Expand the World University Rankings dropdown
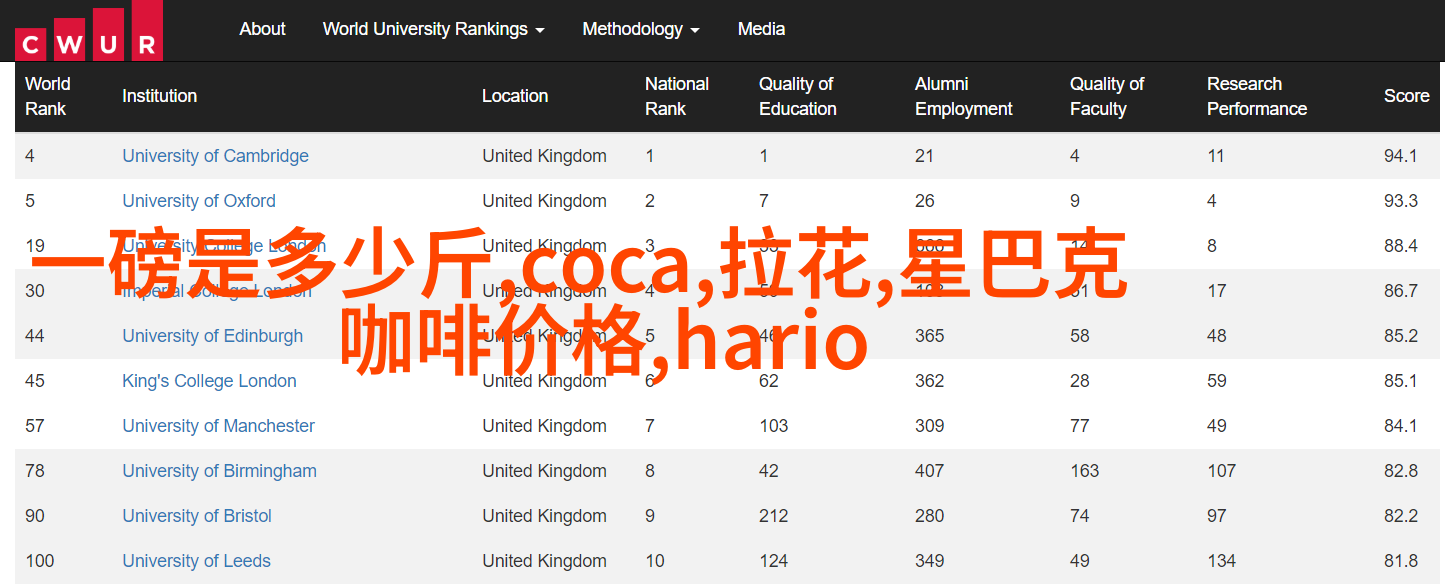 click(x=434, y=29)
